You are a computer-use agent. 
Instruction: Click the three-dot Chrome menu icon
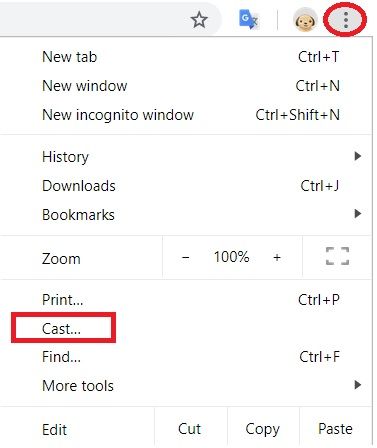[x=346, y=20]
